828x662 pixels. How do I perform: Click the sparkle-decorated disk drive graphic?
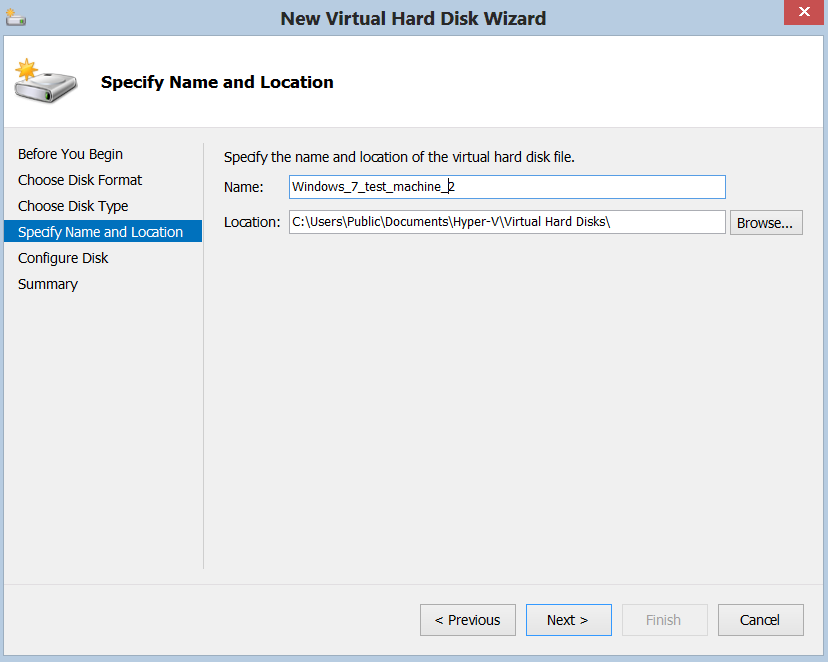click(44, 80)
